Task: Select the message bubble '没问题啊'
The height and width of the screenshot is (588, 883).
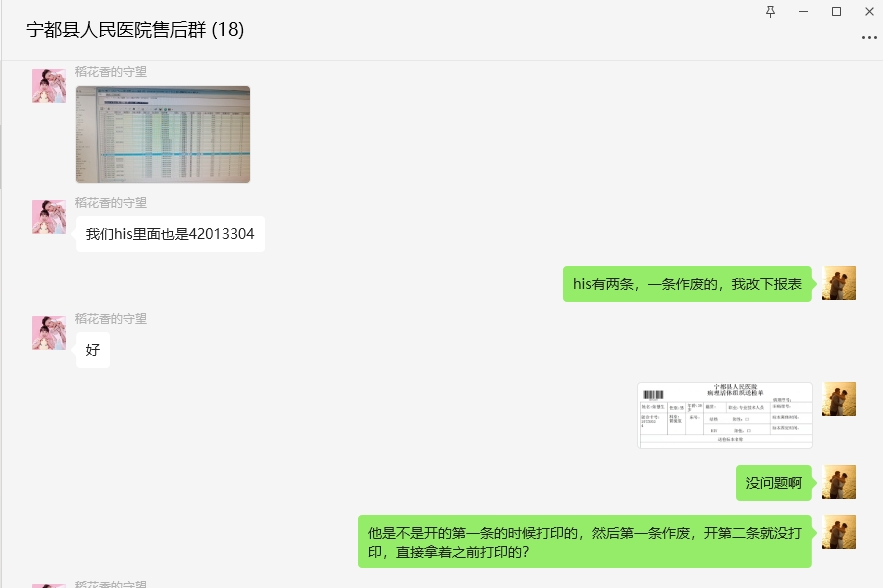Action: click(774, 483)
